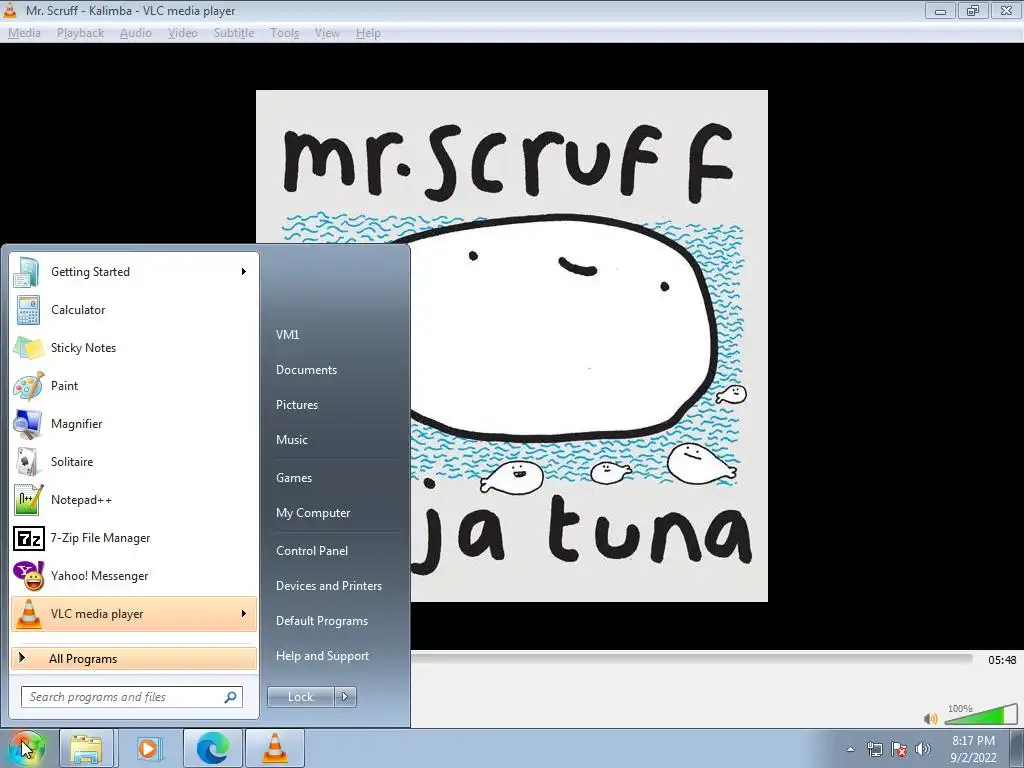Open Help and Support

coord(323,656)
